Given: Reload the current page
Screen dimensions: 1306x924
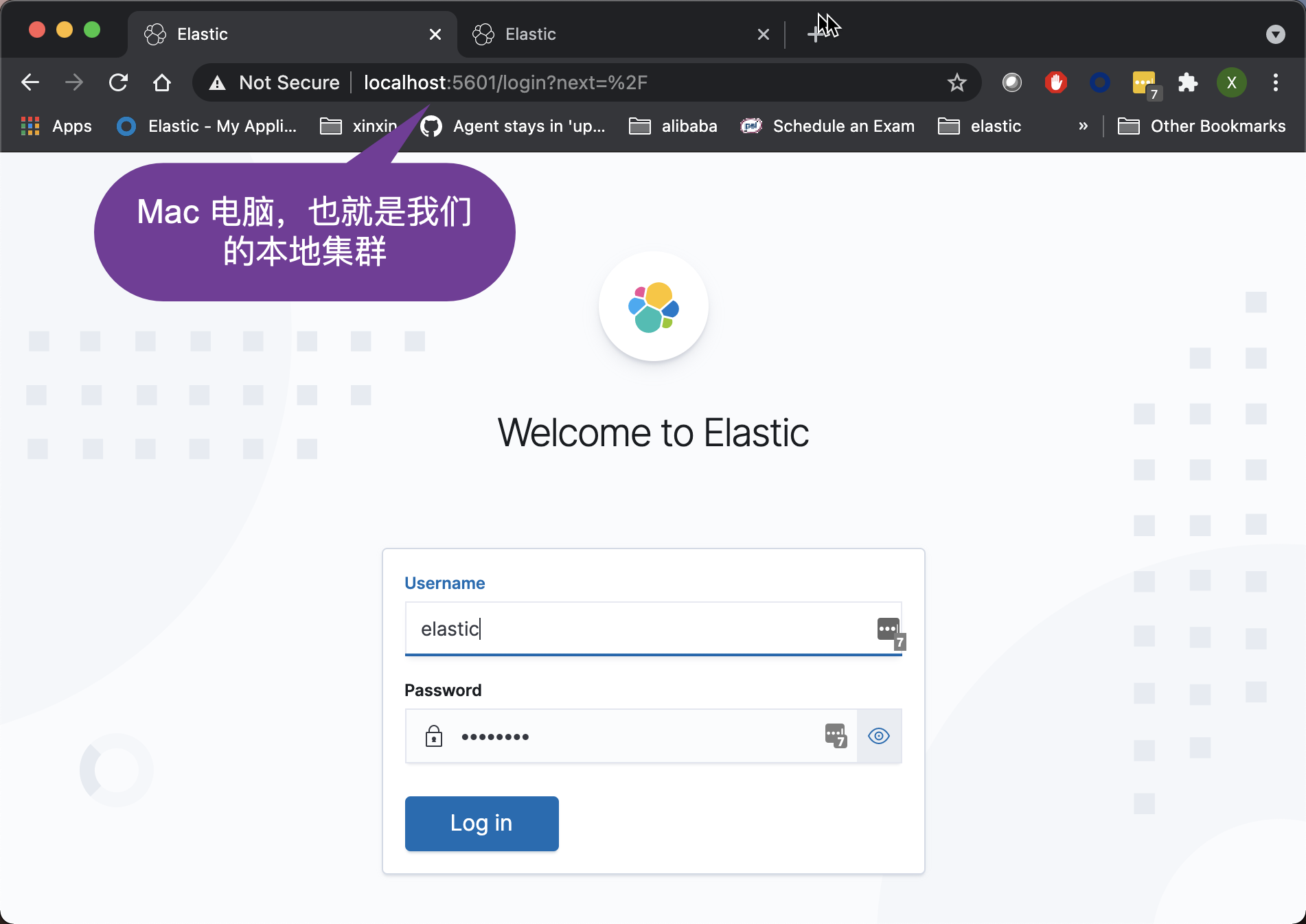Looking at the screenshot, I should point(118,82).
